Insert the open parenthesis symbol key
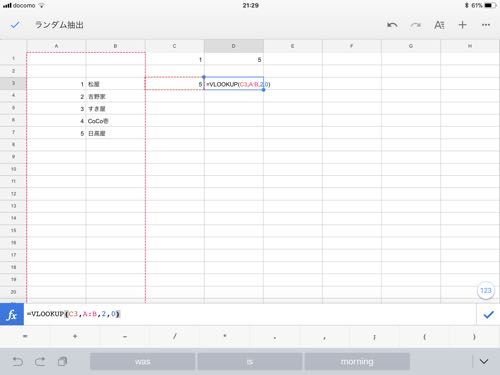Screen dimensions: 500x375 [424, 337]
